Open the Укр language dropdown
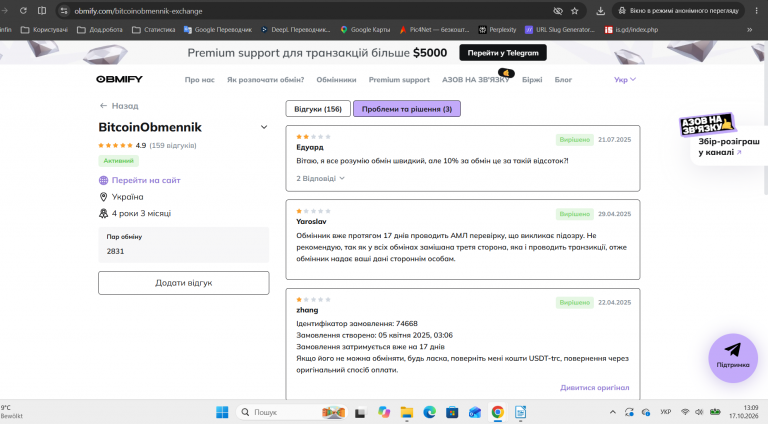The height and width of the screenshot is (424, 768). [625, 80]
